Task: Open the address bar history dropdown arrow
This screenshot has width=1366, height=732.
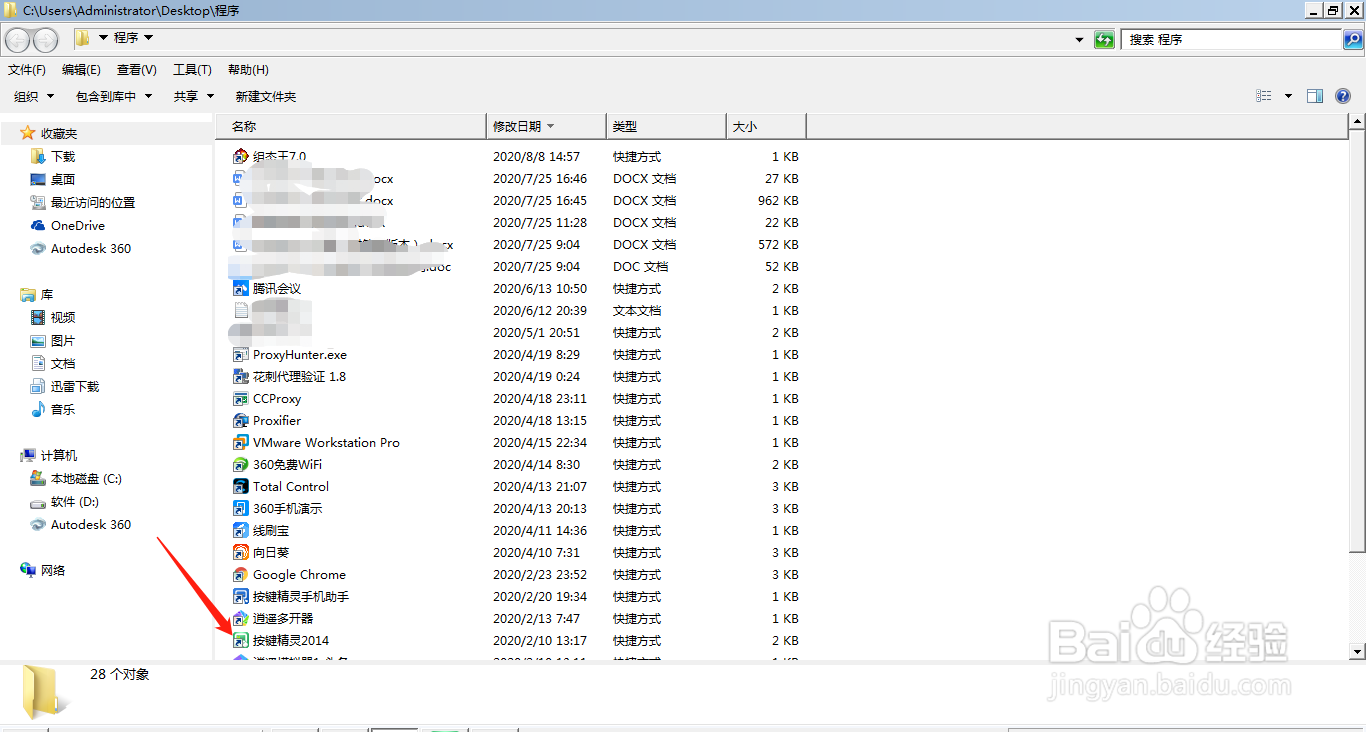Action: [1079, 40]
